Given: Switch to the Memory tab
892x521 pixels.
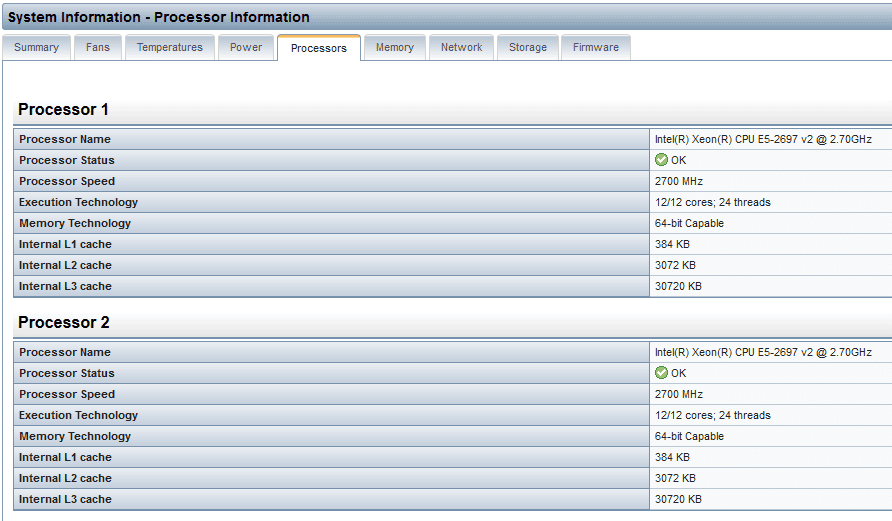Looking at the screenshot, I should (x=395, y=47).
